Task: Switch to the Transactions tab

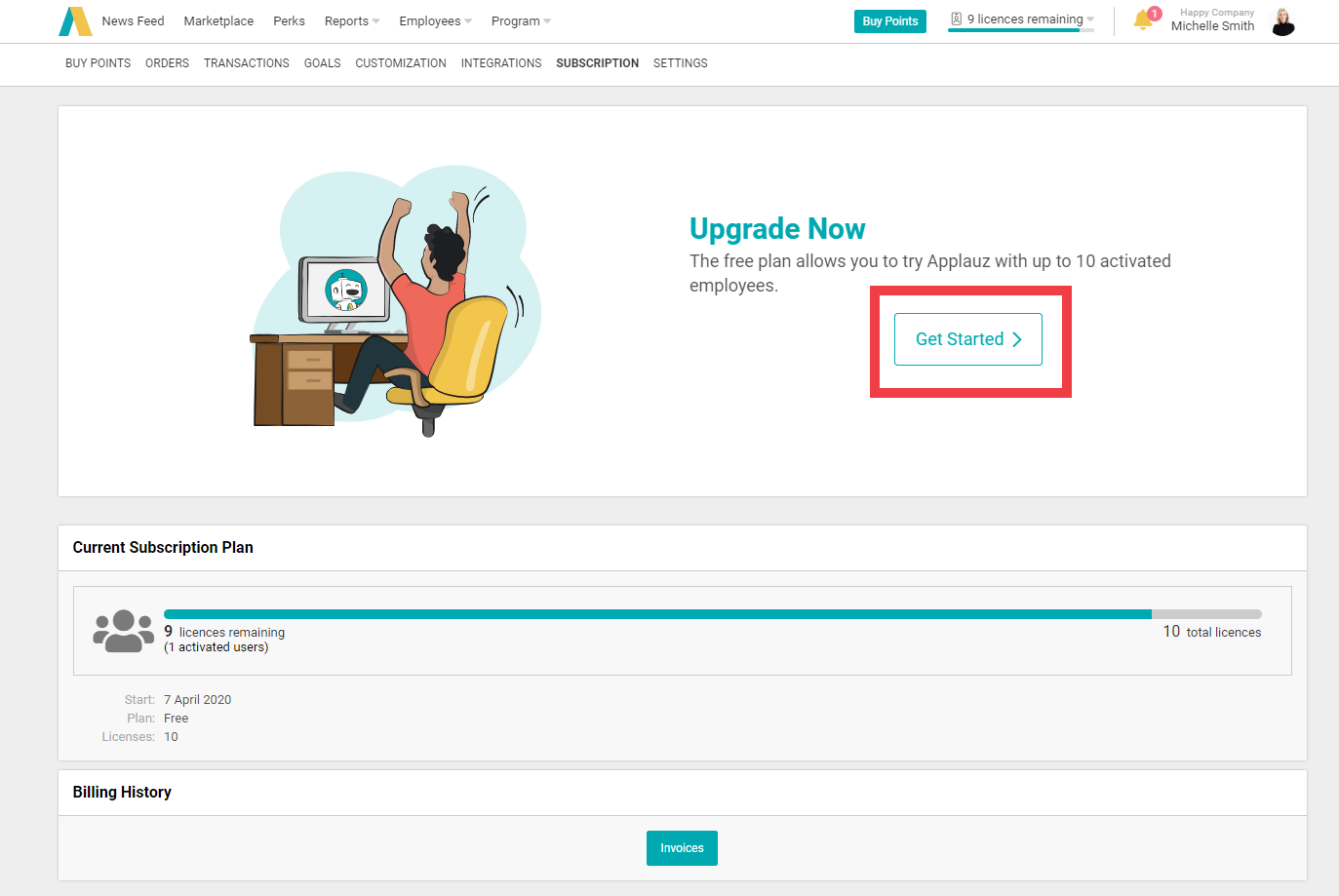Action: coord(246,63)
